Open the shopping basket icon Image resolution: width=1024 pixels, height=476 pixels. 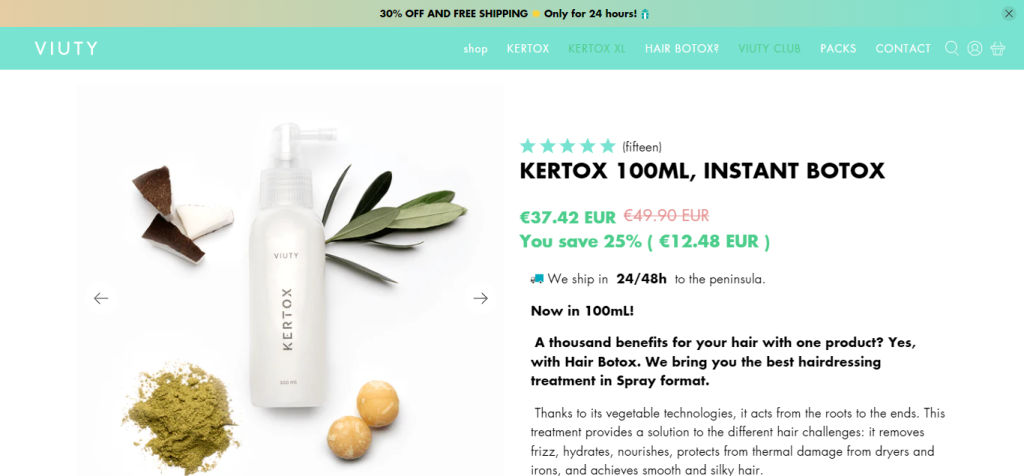coord(997,48)
